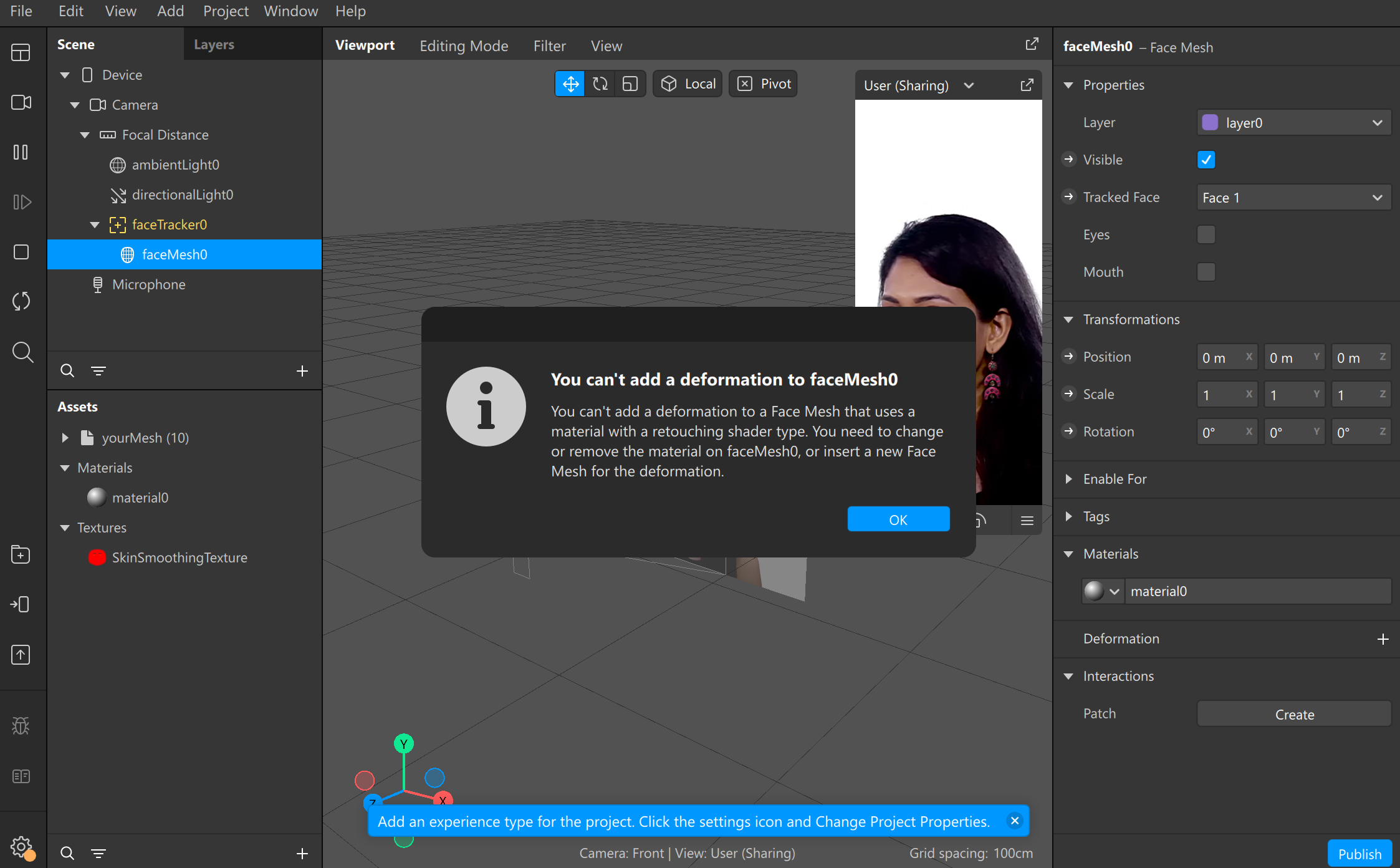The image size is (1400, 868).
Task: Enable the Mouth checkbox
Action: click(1206, 272)
